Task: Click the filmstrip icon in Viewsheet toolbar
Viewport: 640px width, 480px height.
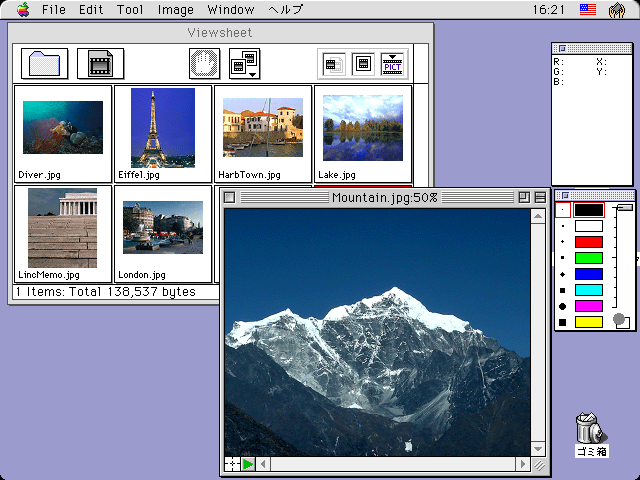Action: (100, 64)
